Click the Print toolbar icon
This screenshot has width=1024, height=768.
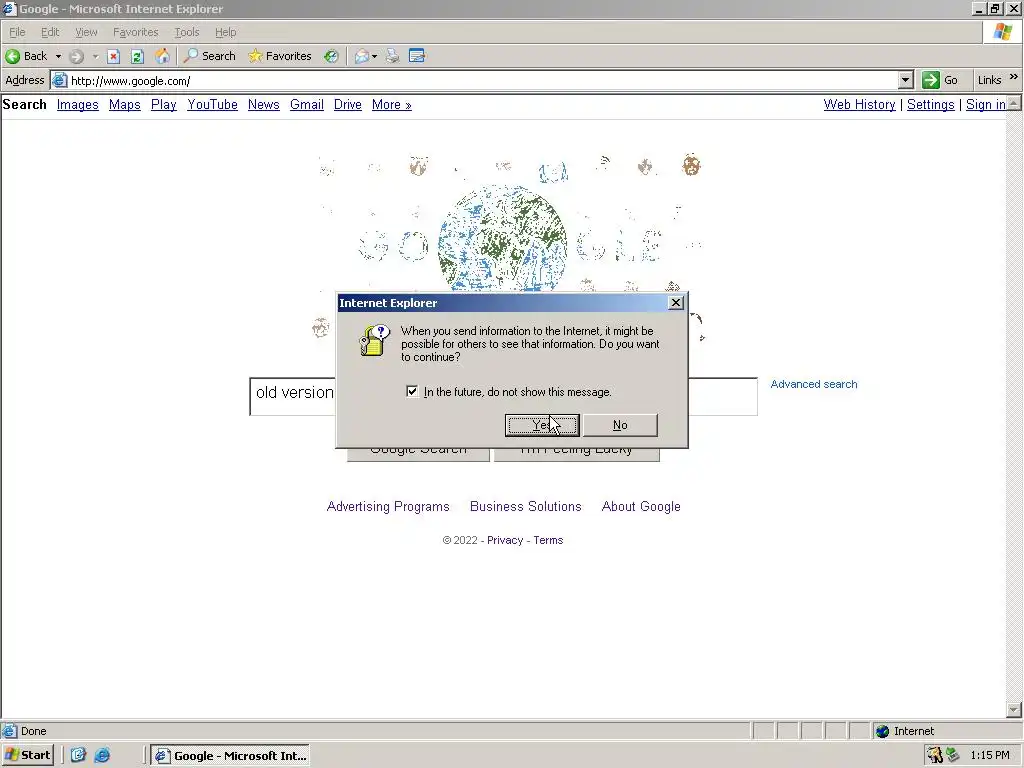(x=392, y=56)
